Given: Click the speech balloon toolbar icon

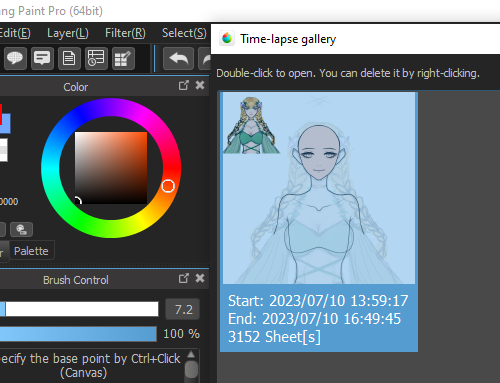Looking at the screenshot, I should click(15, 59).
